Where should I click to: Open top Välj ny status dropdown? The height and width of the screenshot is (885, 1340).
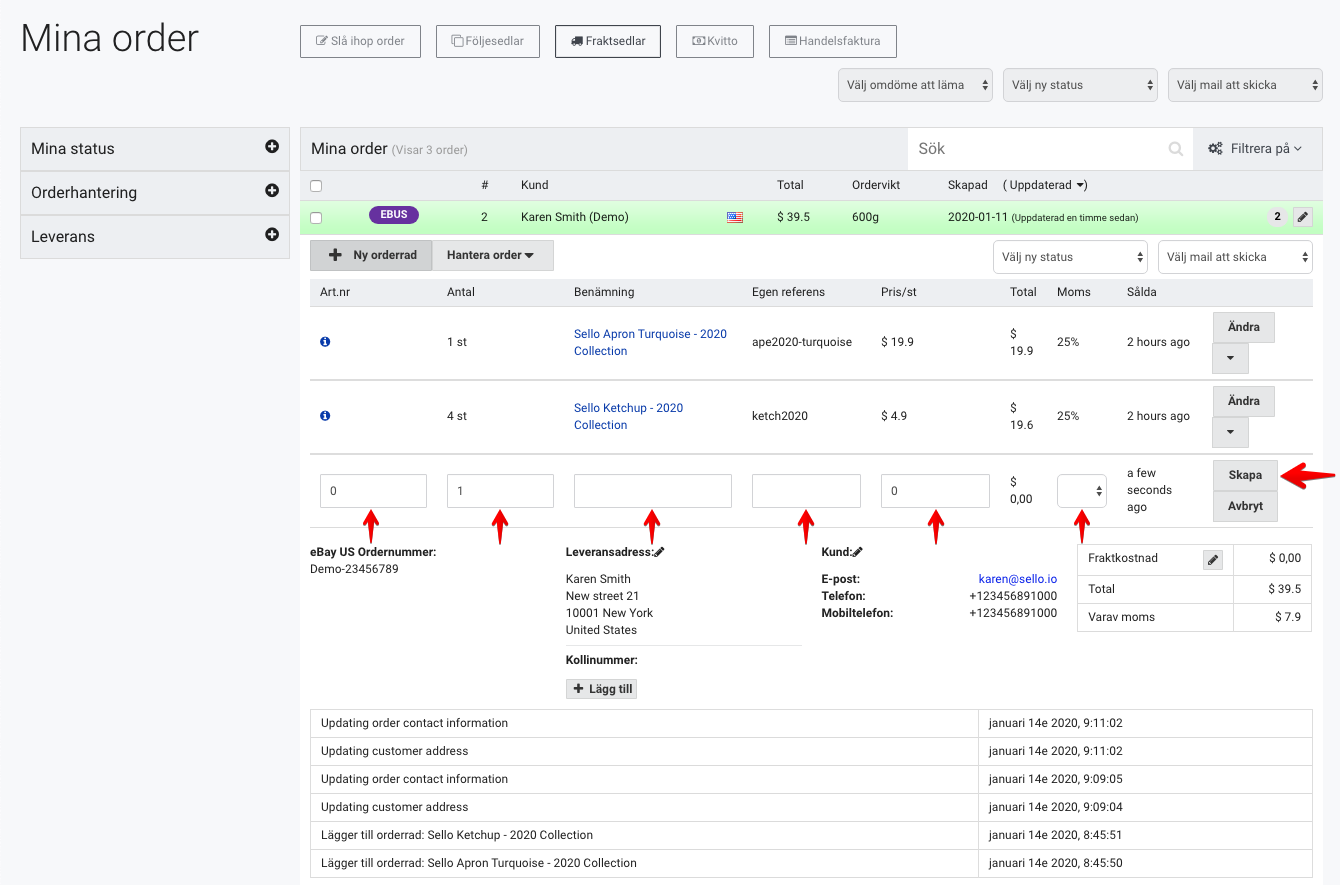(1080, 85)
